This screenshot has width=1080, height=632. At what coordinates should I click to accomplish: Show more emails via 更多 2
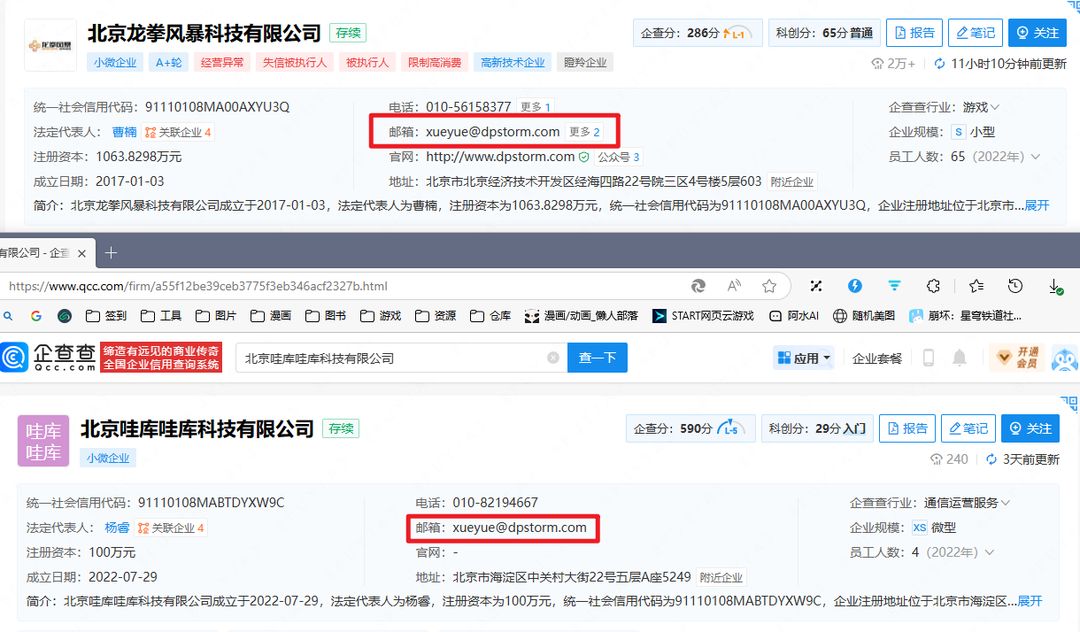pos(584,131)
